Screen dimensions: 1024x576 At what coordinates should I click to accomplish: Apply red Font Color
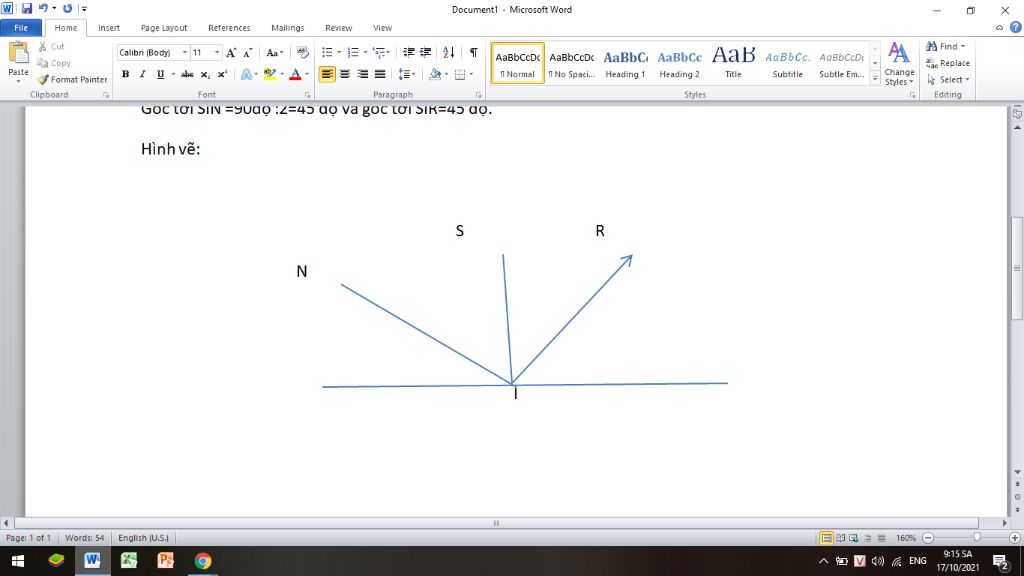[295, 74]
